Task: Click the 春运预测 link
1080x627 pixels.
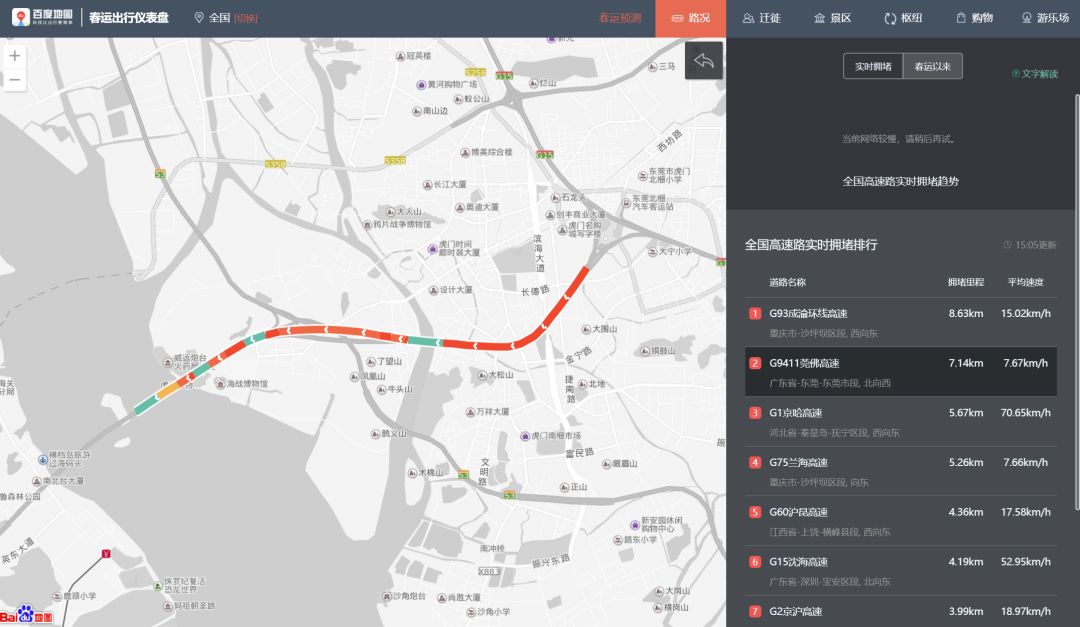Action: [x=620, y=18]
